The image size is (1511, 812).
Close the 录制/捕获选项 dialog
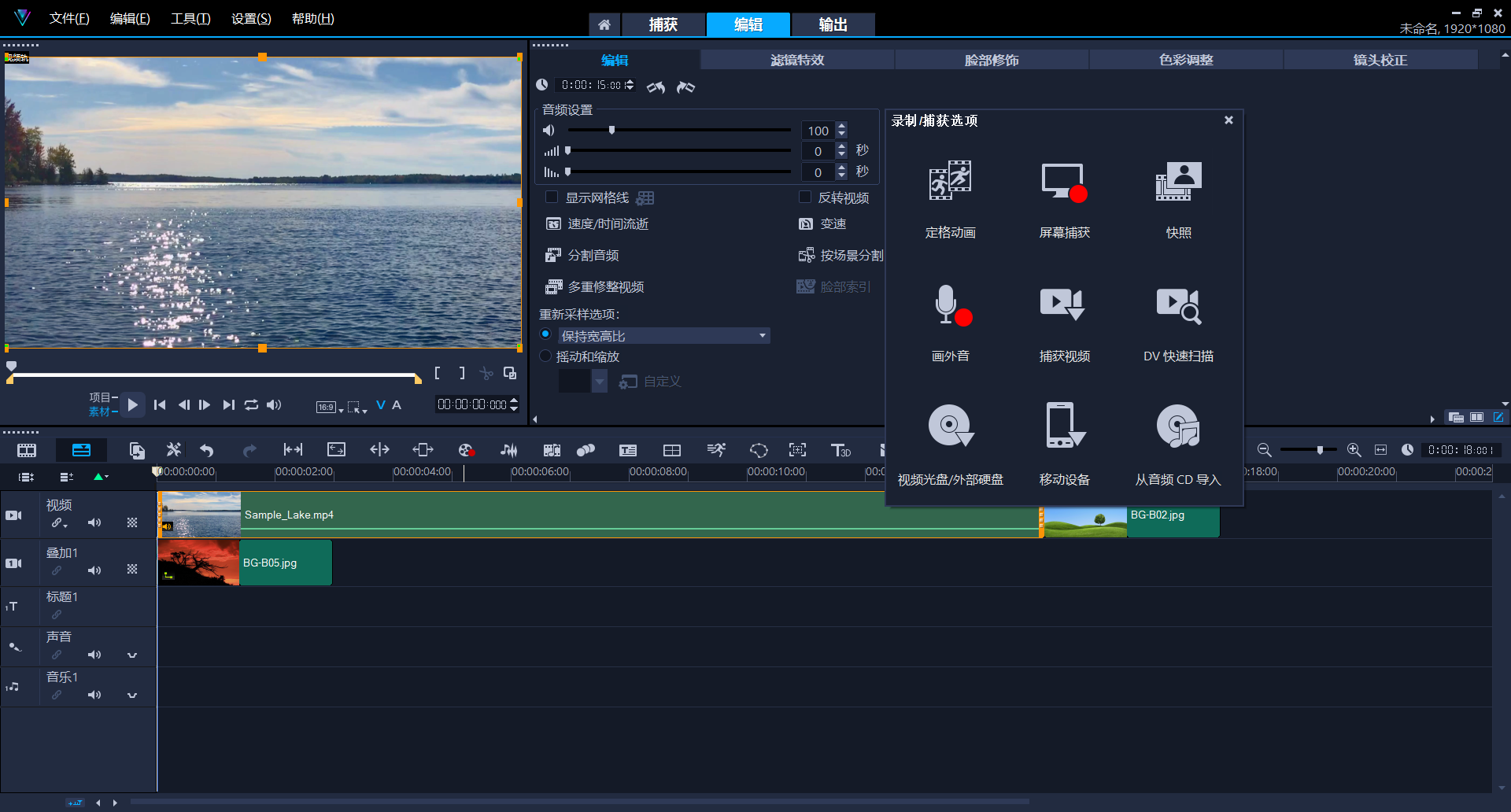1228,120
